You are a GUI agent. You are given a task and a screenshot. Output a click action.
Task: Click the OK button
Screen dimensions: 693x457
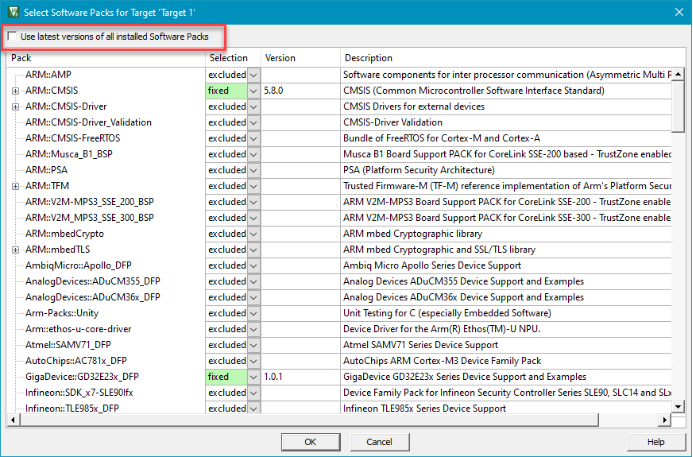(310, 441)
